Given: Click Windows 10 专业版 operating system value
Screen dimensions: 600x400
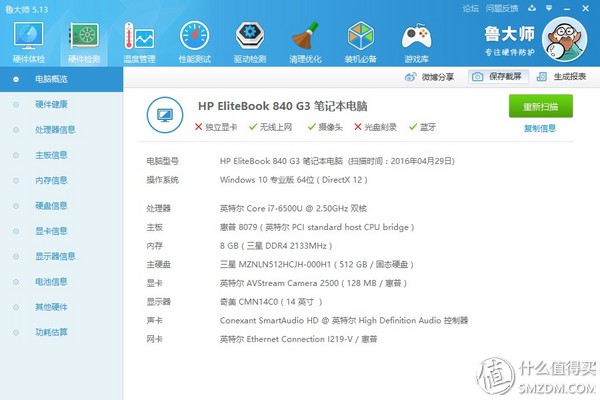Looking at the screenshot, I should pyautogui.click(x=293, y=180).
